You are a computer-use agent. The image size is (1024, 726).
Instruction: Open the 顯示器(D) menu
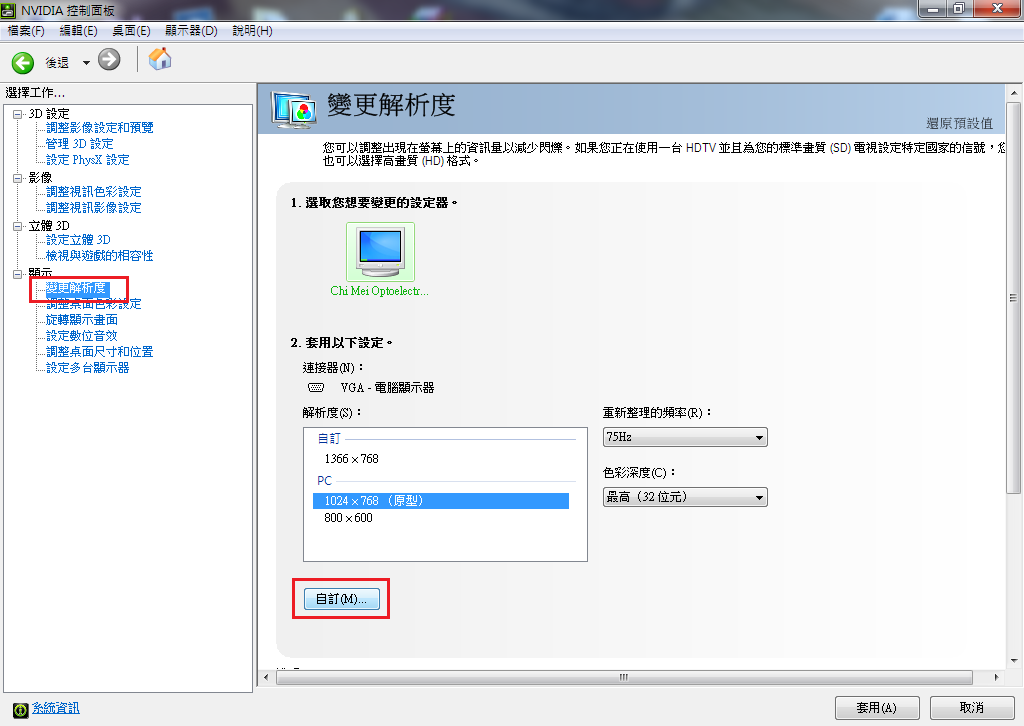[191, 31]
